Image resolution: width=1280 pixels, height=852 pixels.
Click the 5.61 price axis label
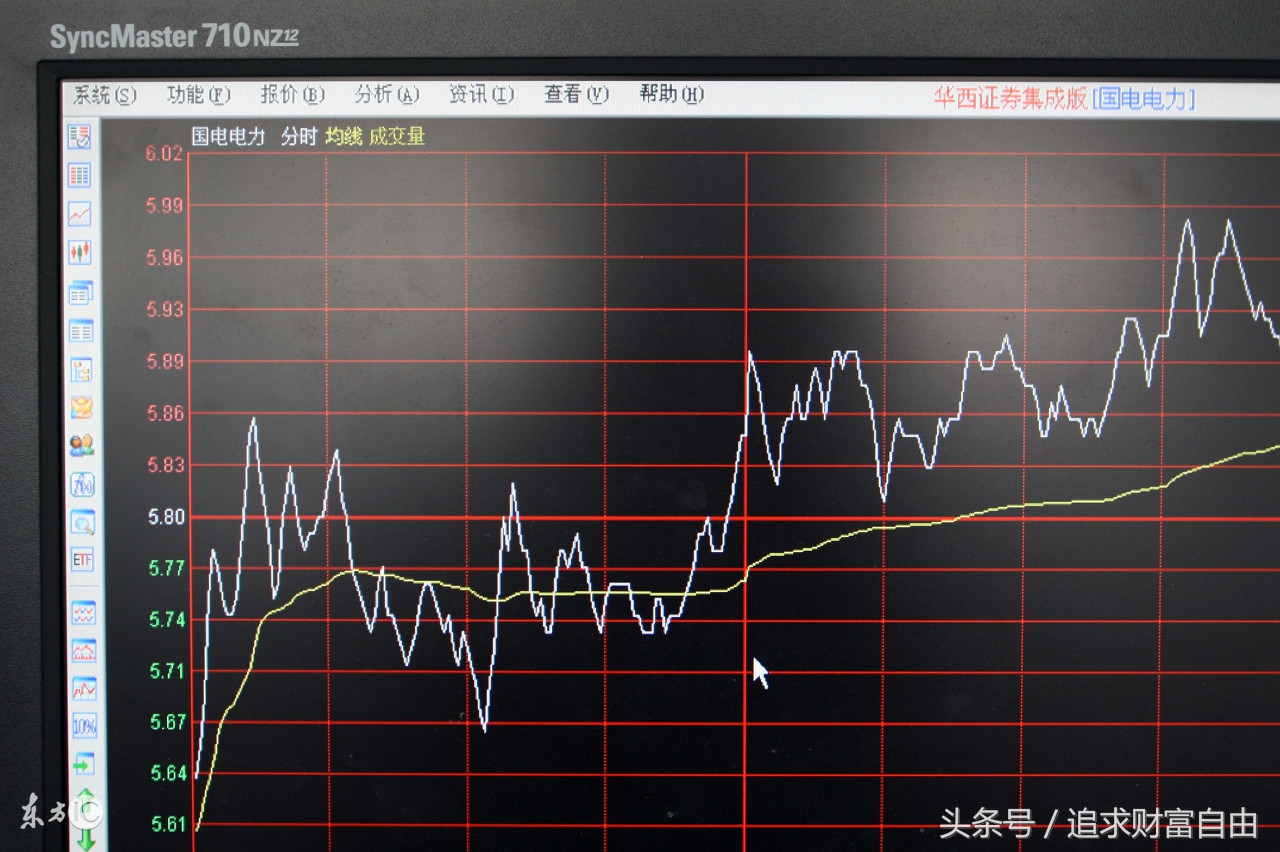(168, 825)
